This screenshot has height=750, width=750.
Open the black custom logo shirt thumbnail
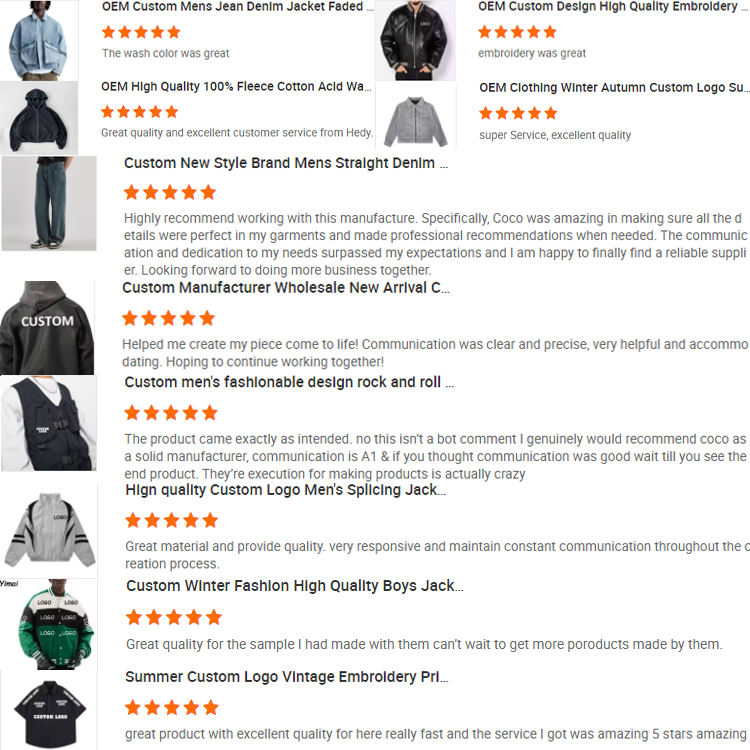tap(49, 710)
